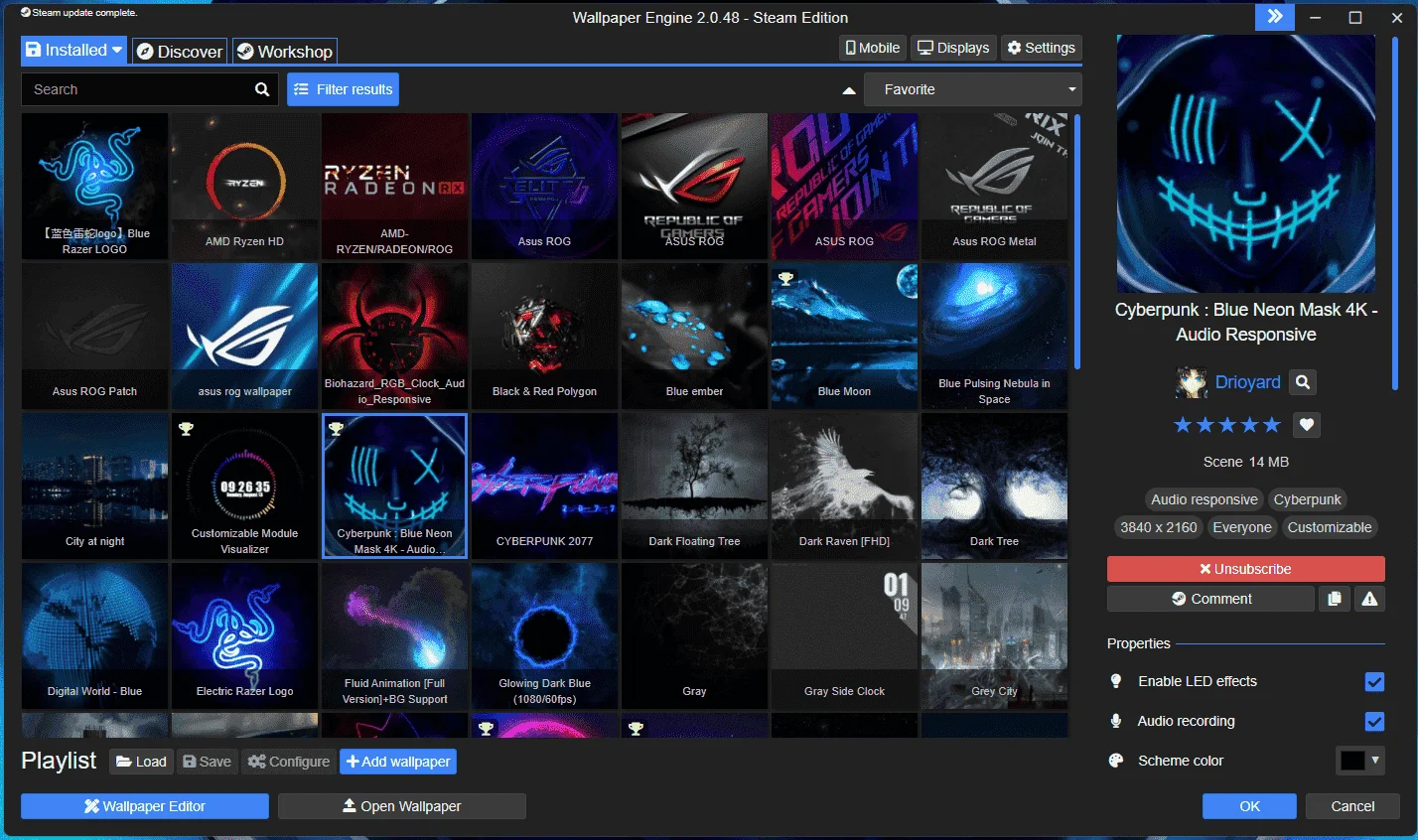1418x840 pixels.
Task: Click the lightbulb icon beside Enable LED effects
Action: [1116, 681]
